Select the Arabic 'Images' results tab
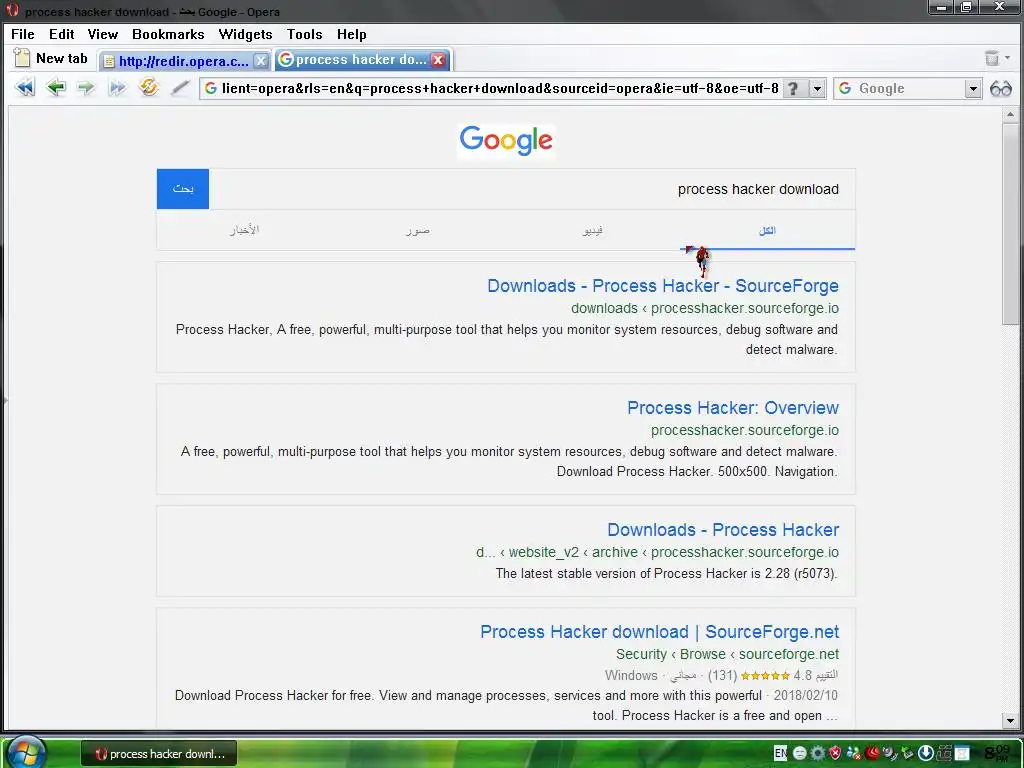1024x768 pixels. (x=418, y=230)
